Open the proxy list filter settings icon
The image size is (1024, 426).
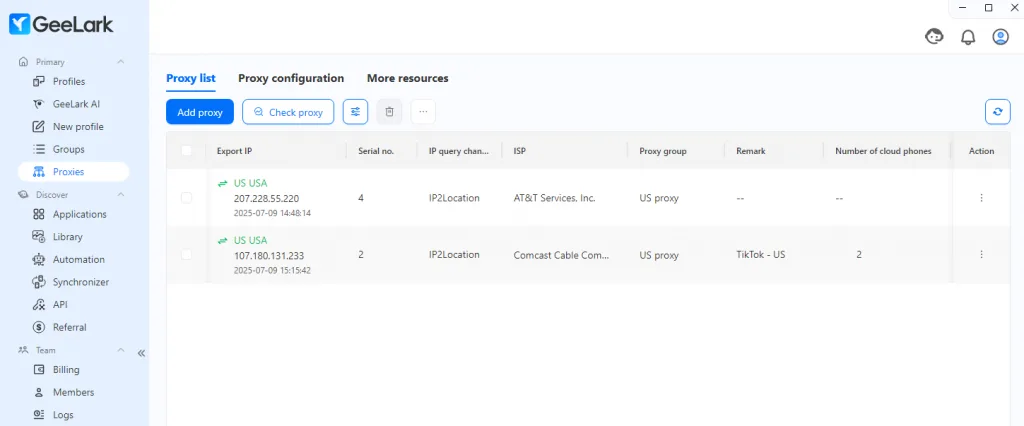pyautogui.click(x=355, y=112)
